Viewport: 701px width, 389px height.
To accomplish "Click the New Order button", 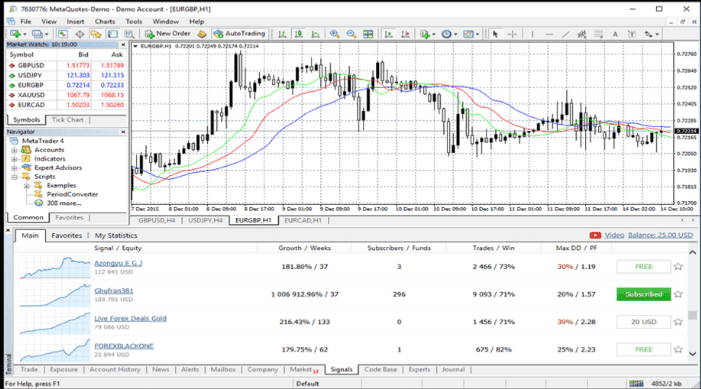I will click(x=168, y=34).
